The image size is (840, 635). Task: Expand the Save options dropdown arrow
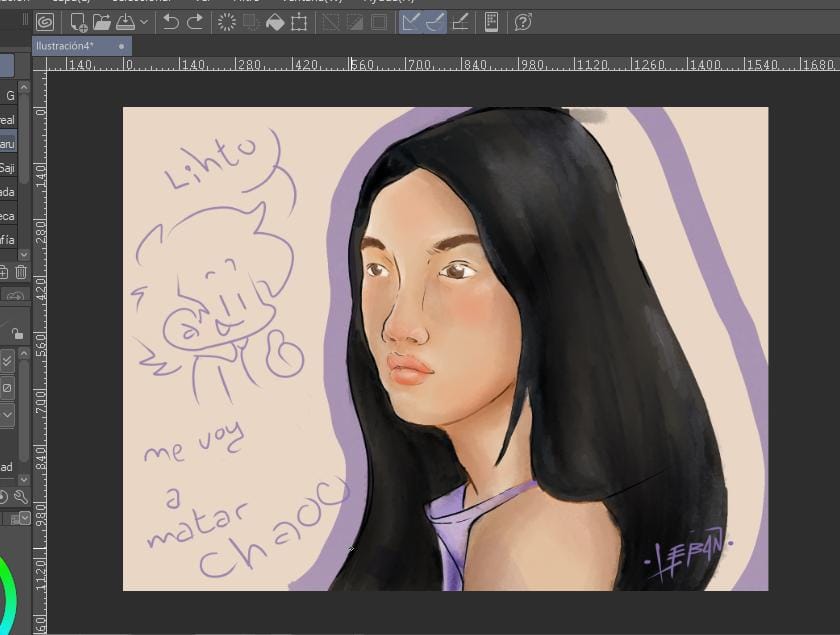pos(144,23)
